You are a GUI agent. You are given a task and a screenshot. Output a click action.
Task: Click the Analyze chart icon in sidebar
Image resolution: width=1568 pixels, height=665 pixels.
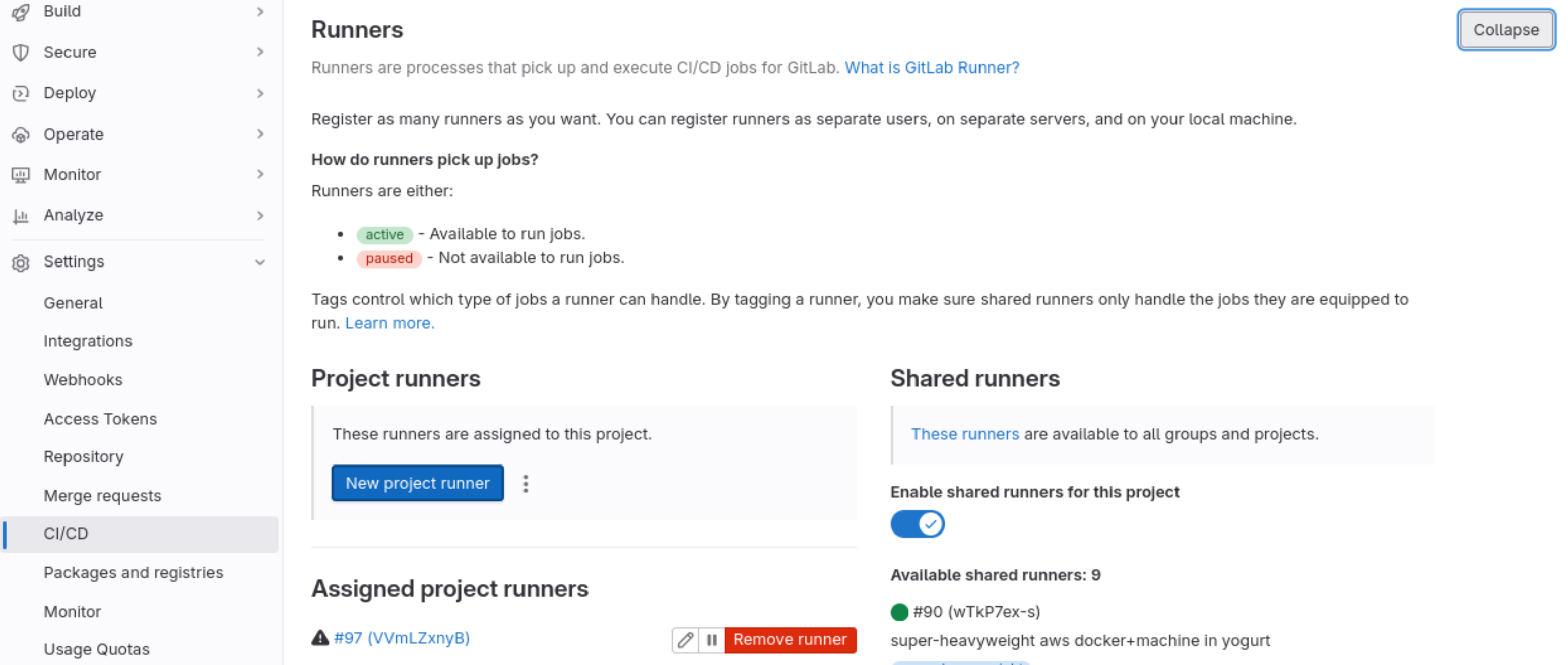coord(21,216)
